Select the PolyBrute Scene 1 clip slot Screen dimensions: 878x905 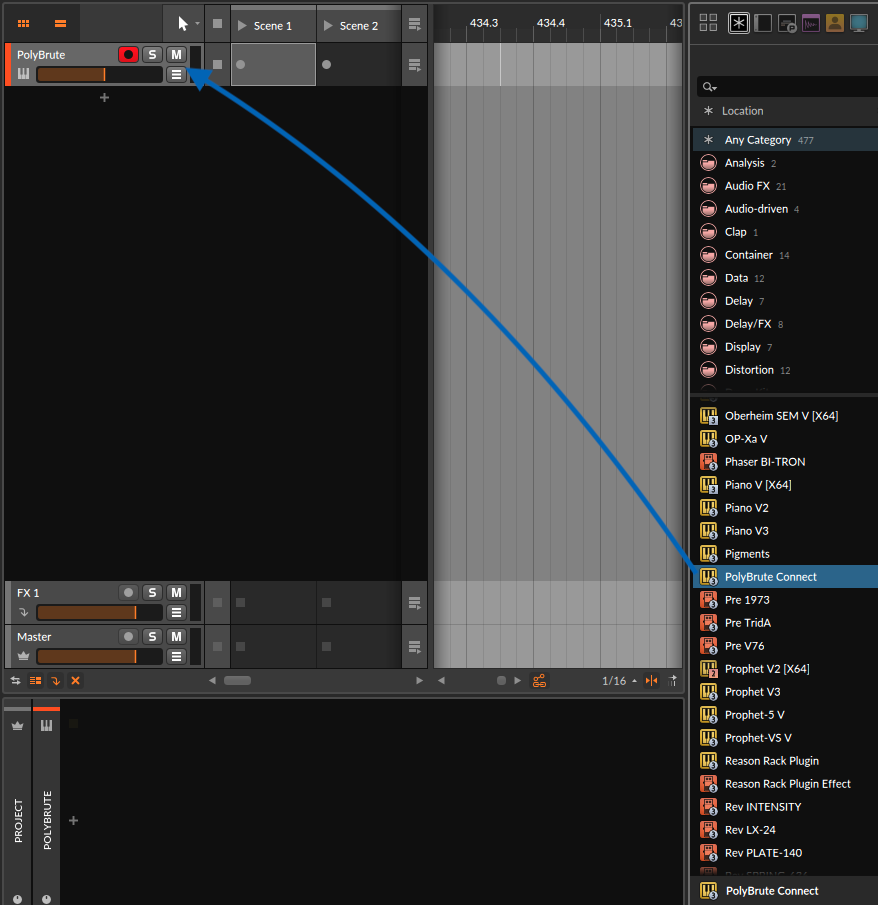(x=273, y=64)
